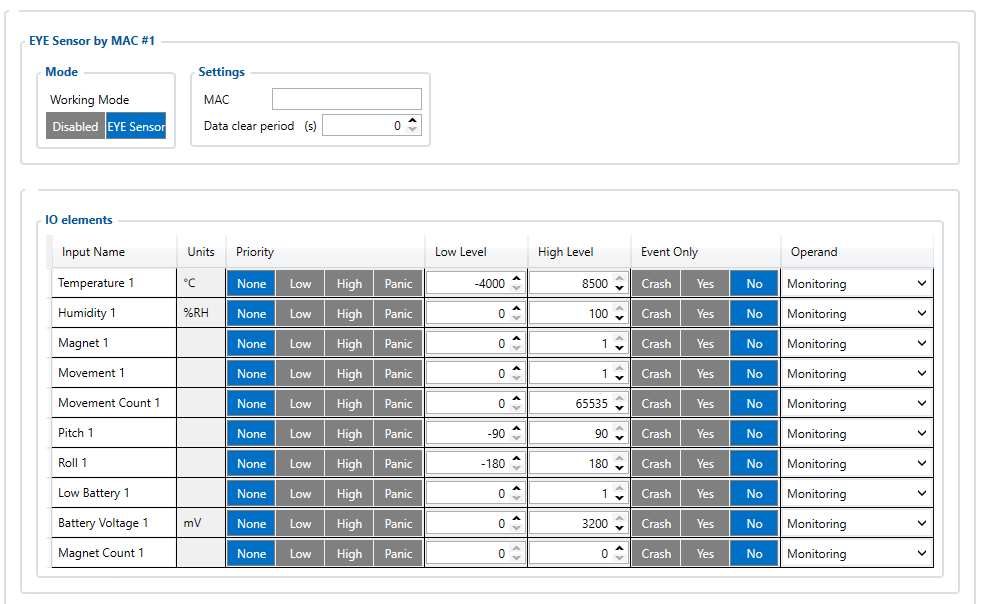The height and width of the screenshot is (604, 981).
Task: Raise Battery Voltage 1 High Level up arrow
Action: click(x=619, y=519)
